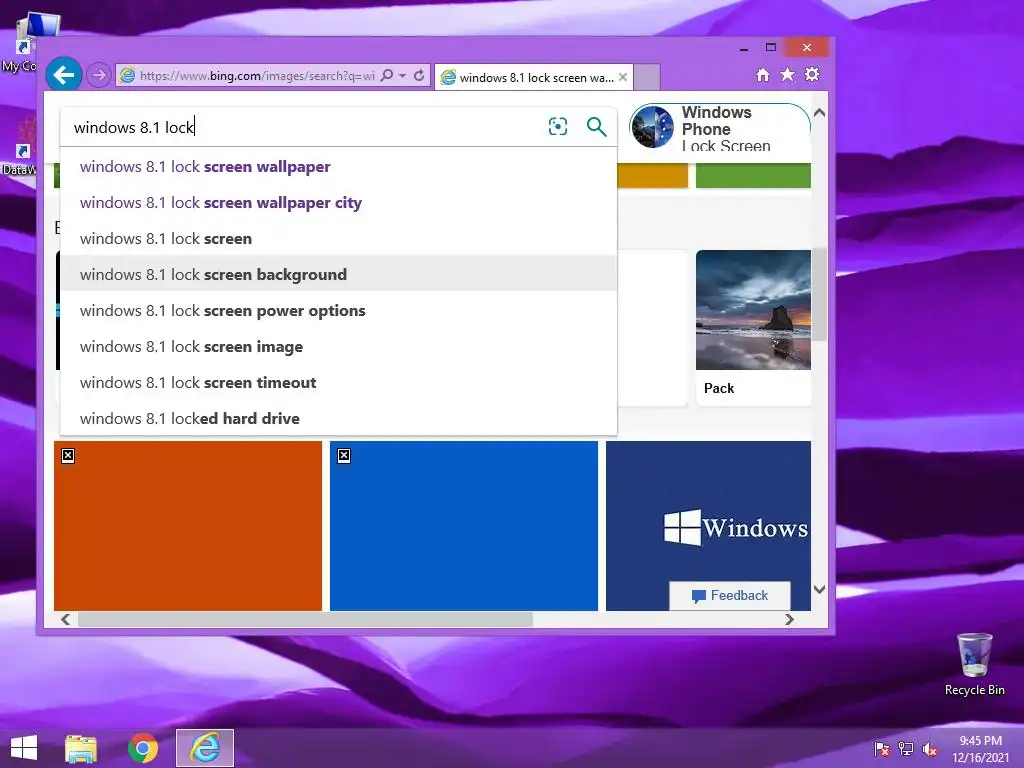Choose suggestion 'windows 8.1 lock screen'
Screen dimensions: 1024x768
(x=338, y=238)
